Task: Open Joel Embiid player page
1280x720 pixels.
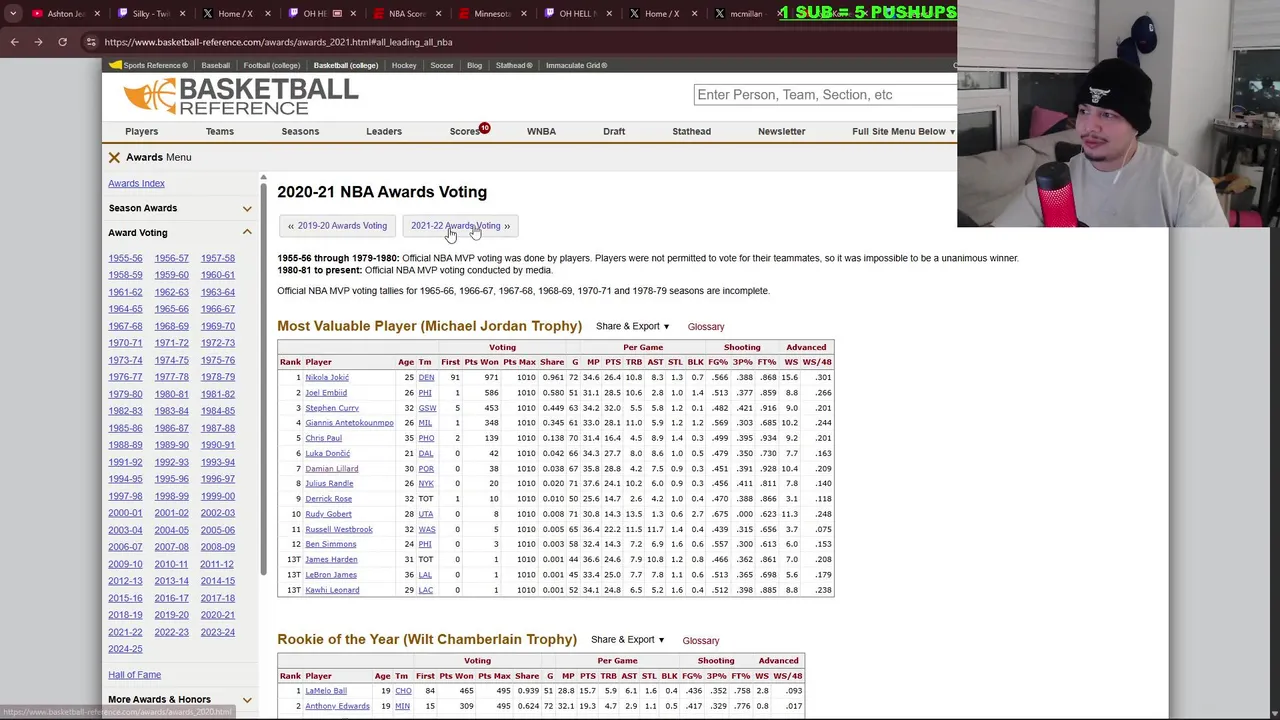Action: (326, 393)
